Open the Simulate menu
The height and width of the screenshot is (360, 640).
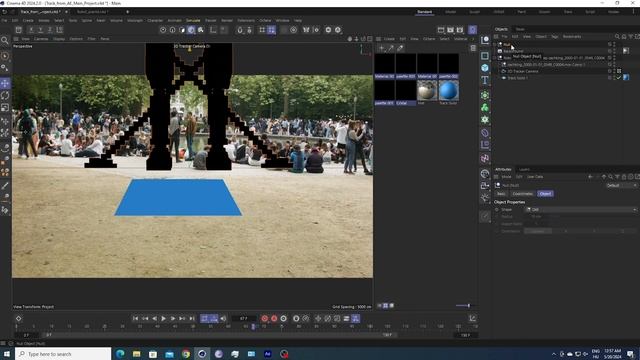pyautogui.click(x=193, y=20)
